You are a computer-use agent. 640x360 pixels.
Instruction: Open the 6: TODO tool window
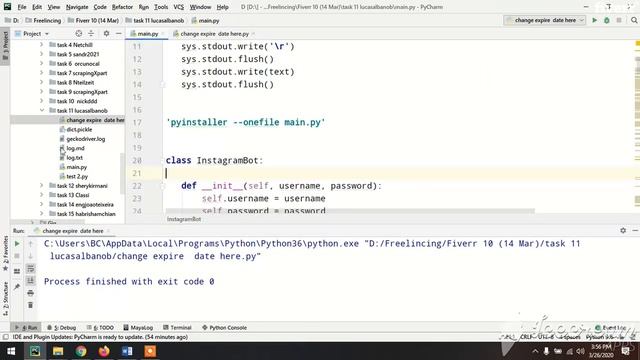pos(100,327)
